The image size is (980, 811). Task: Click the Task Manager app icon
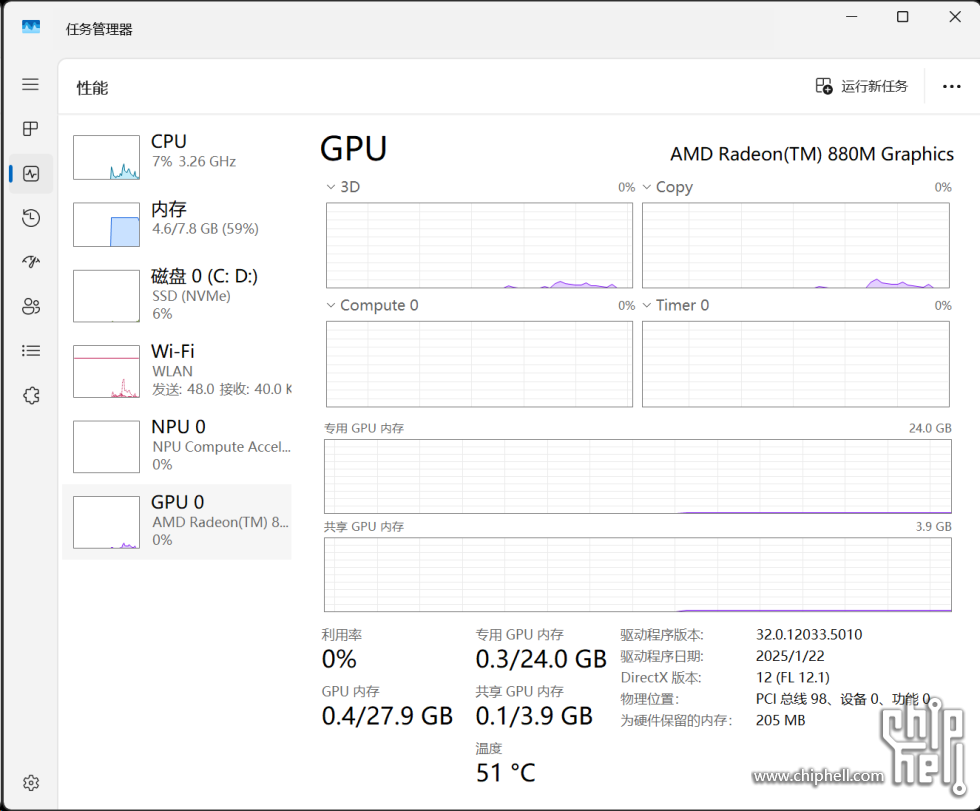pos(31,27)
